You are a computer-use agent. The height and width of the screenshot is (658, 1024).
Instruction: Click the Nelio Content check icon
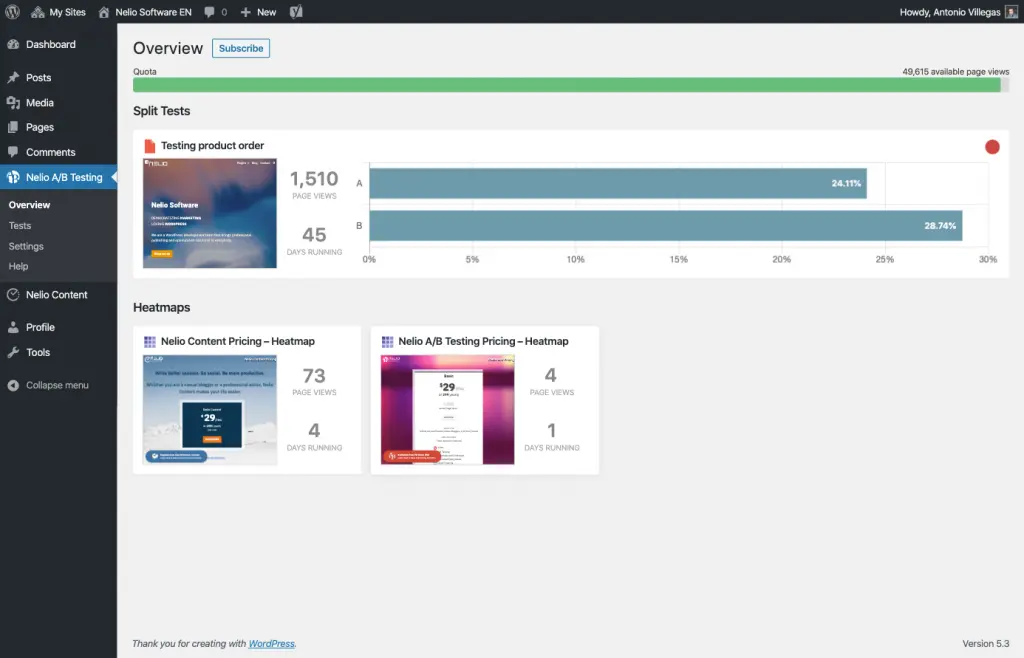(x=13, y=295)
